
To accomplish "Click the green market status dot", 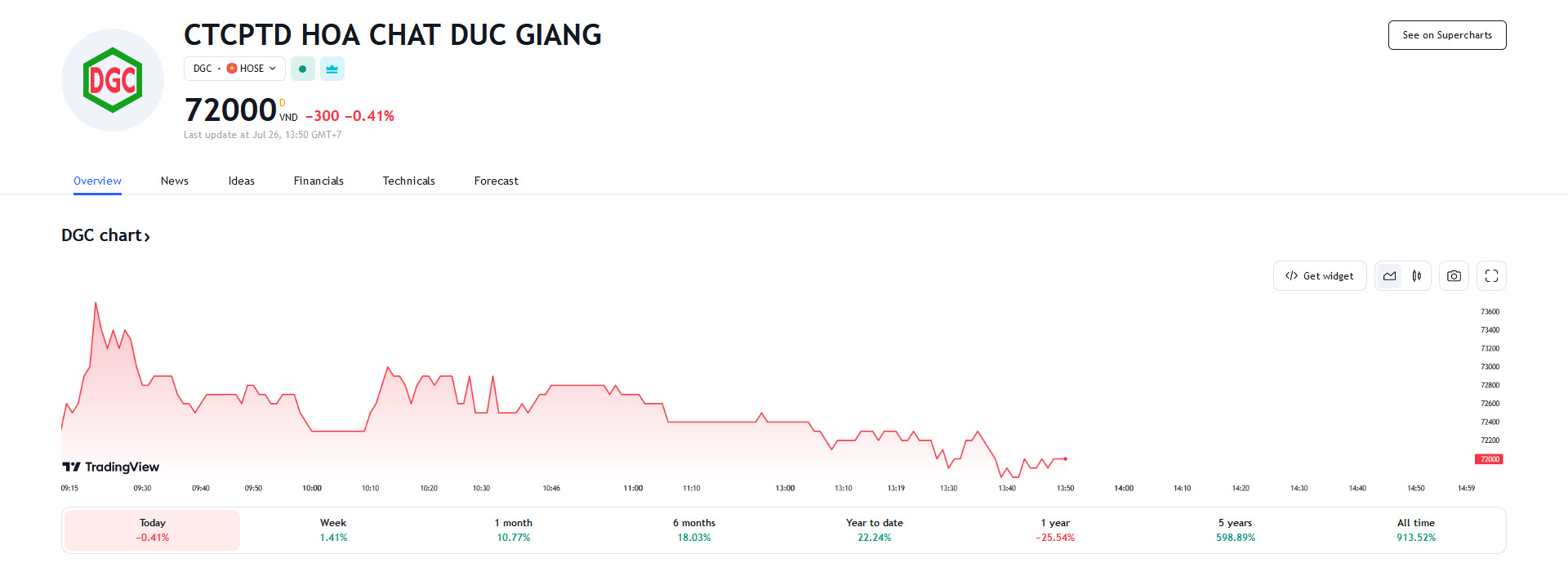I will (302, 69).
